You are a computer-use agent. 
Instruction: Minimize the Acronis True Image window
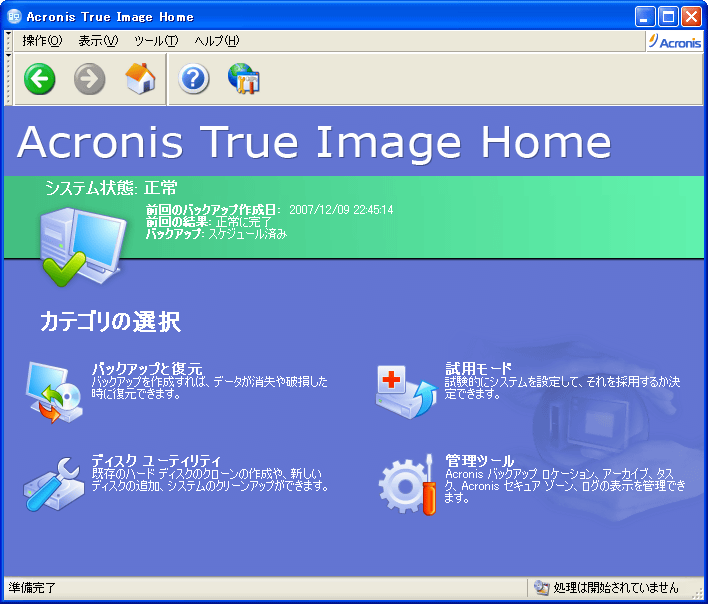point(645,17)
